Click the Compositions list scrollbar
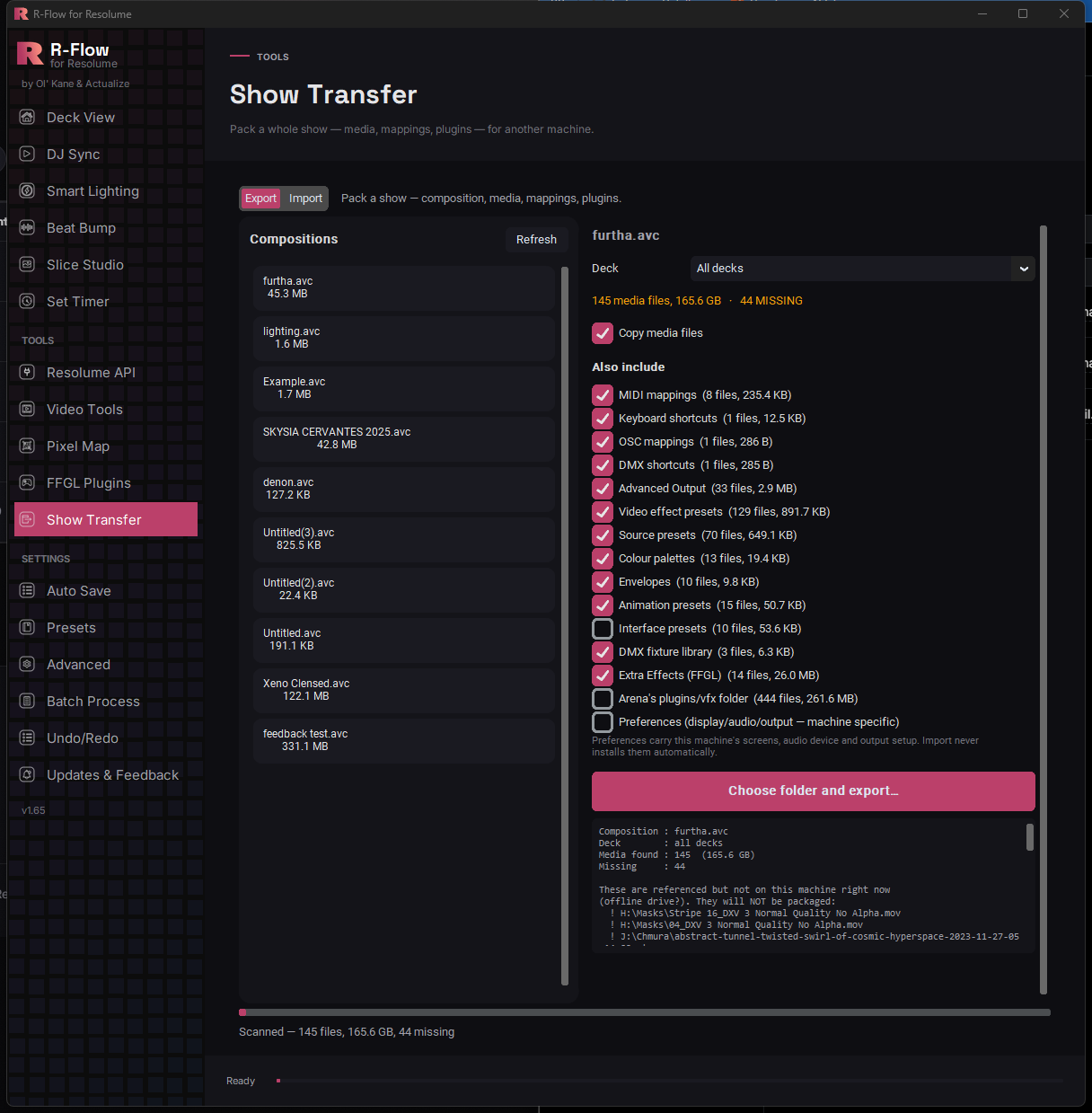Image resolution: width=1092 pixels, height=1113 pixels. (565, 626)
